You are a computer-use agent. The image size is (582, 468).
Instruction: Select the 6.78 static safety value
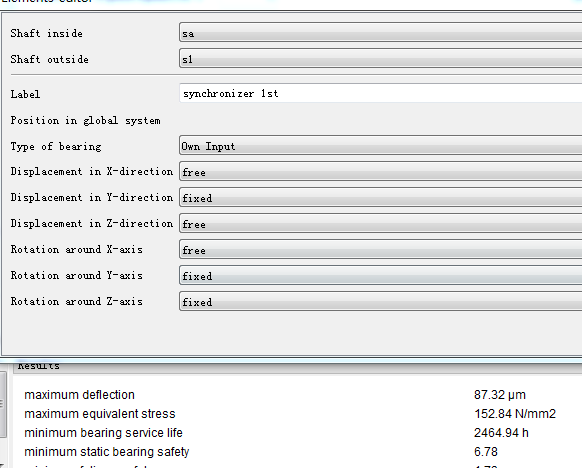point(485,452)
